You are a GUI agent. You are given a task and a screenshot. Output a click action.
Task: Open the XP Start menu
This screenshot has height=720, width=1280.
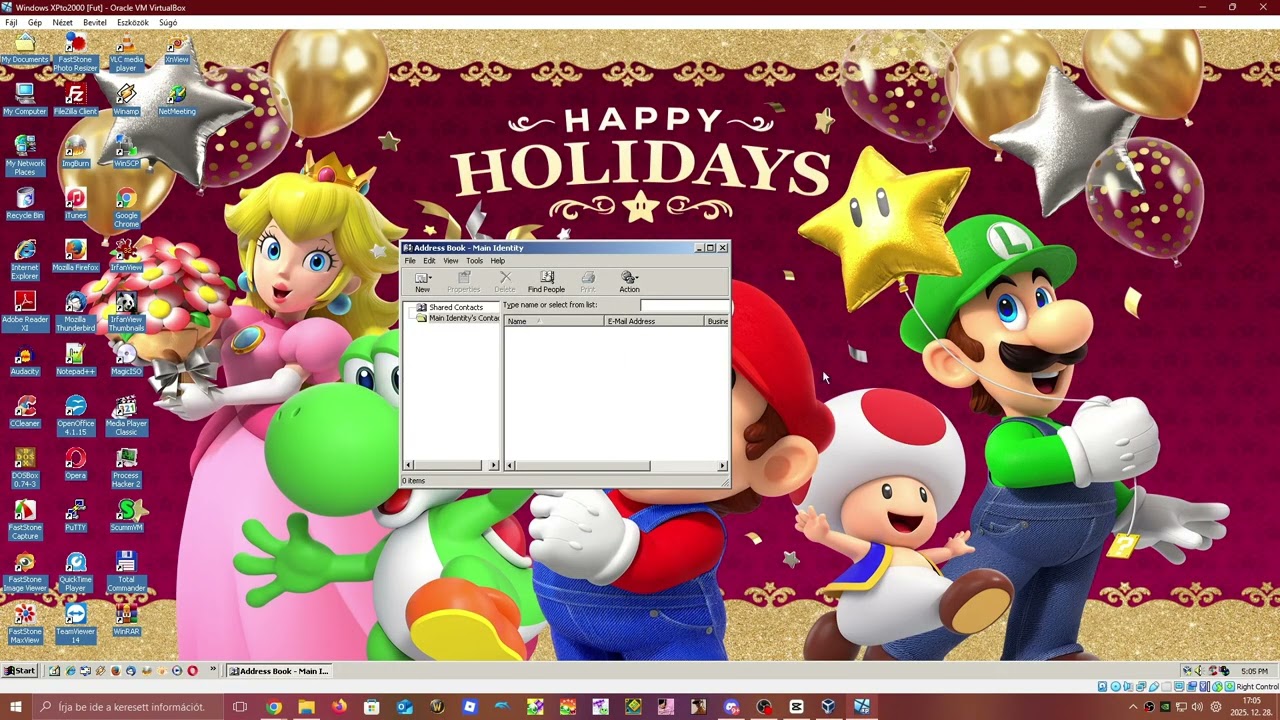[x=19, y=671]
